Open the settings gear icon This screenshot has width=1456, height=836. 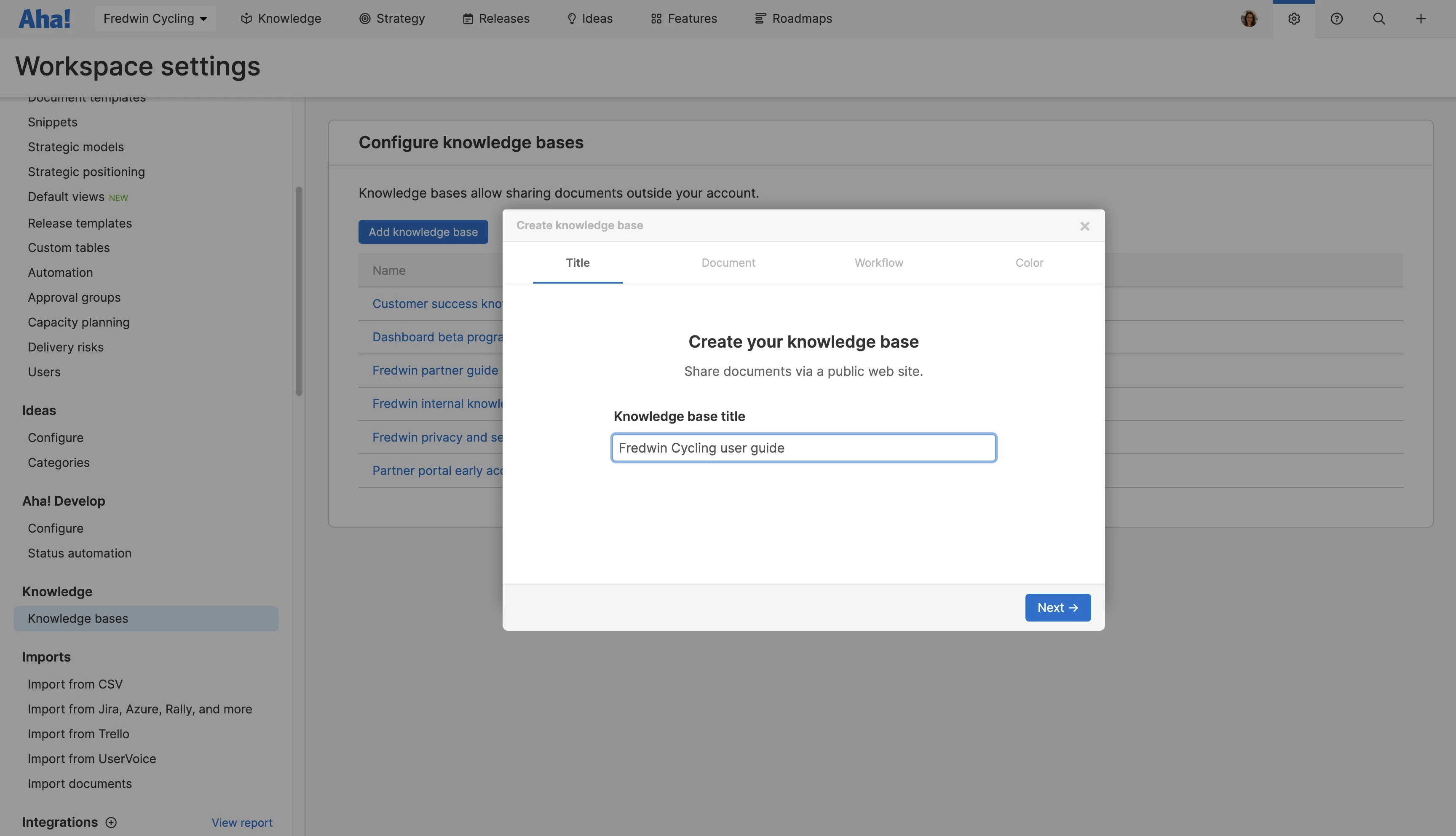(x=1293, y=19)
